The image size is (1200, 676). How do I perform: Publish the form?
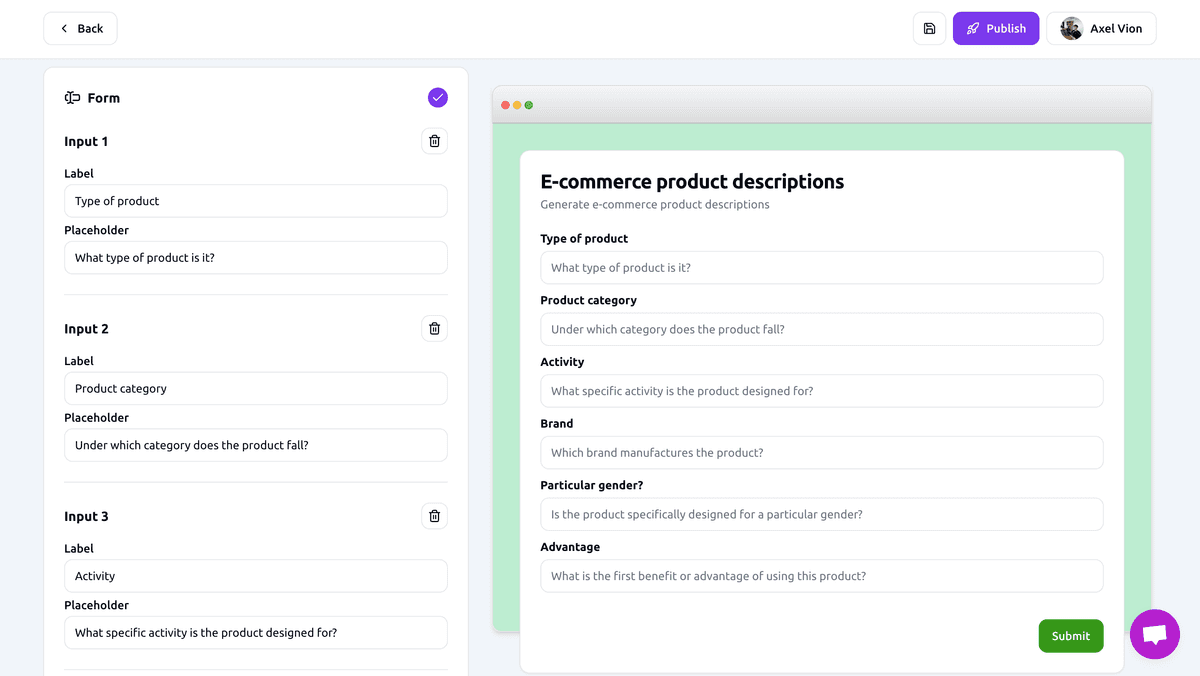(995, 29)
